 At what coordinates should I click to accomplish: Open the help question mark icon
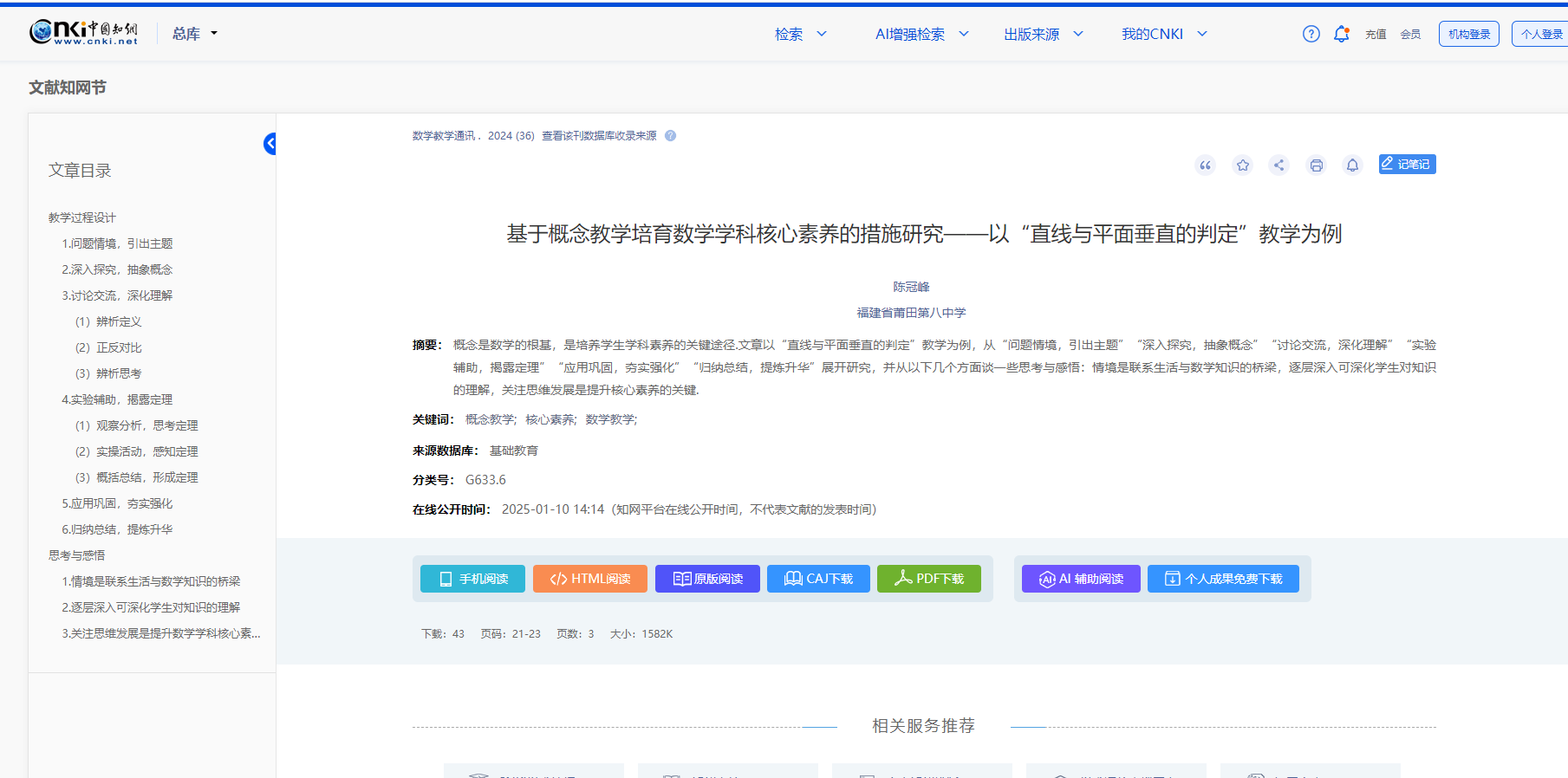[x=1311, y=34]
